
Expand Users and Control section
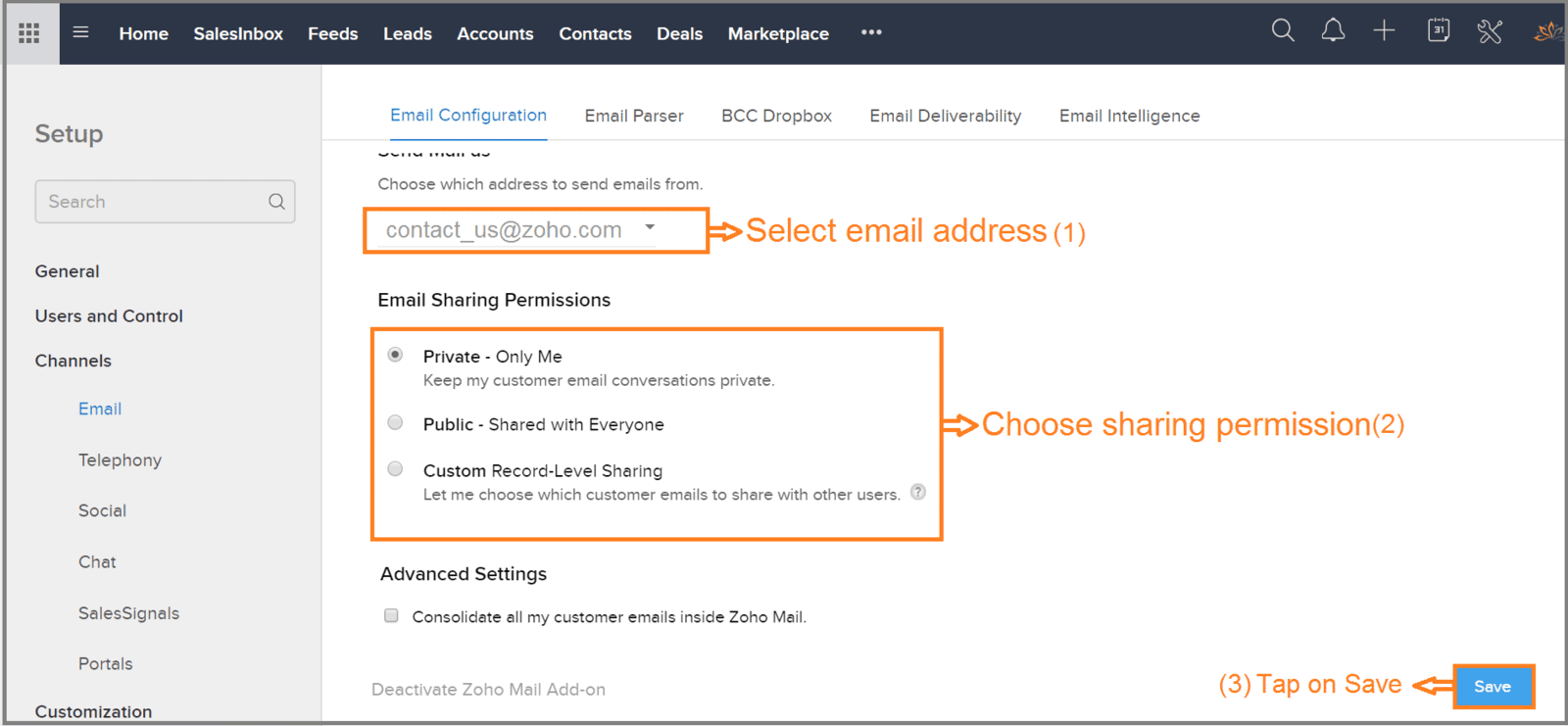coord(109,315)
